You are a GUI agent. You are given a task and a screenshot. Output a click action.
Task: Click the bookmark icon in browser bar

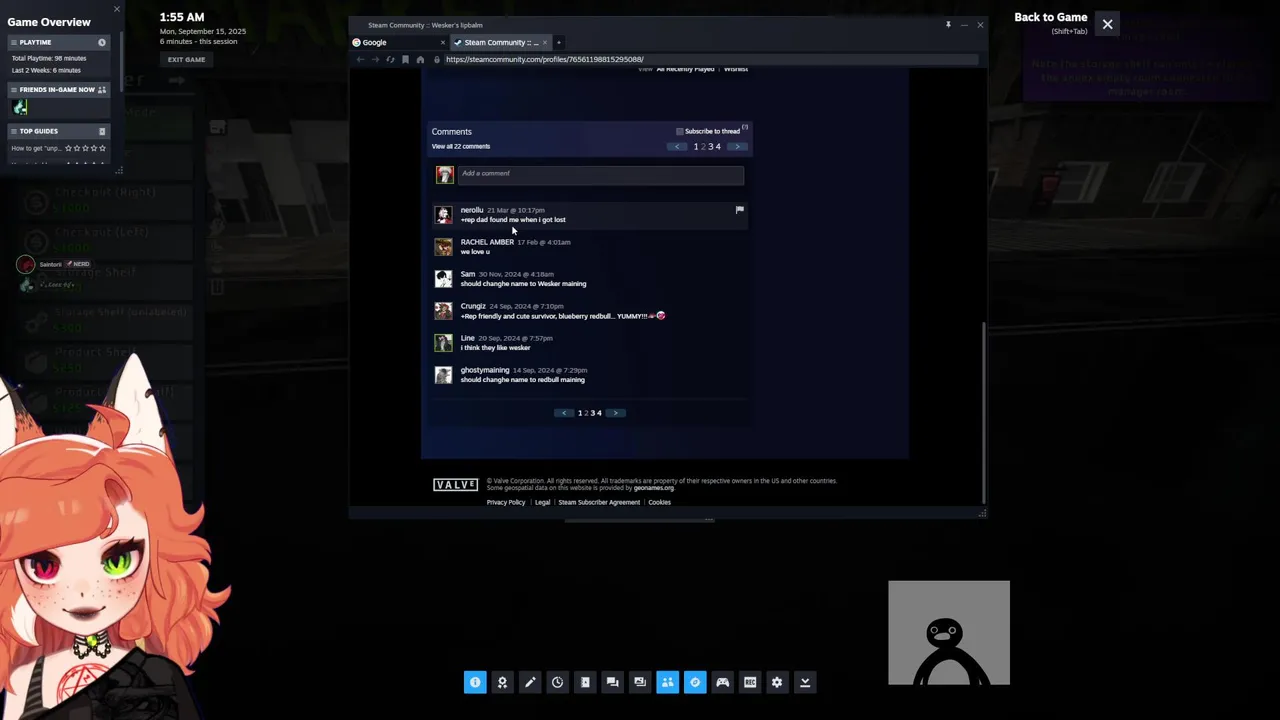pyautogui.click(x=405, y=59)
